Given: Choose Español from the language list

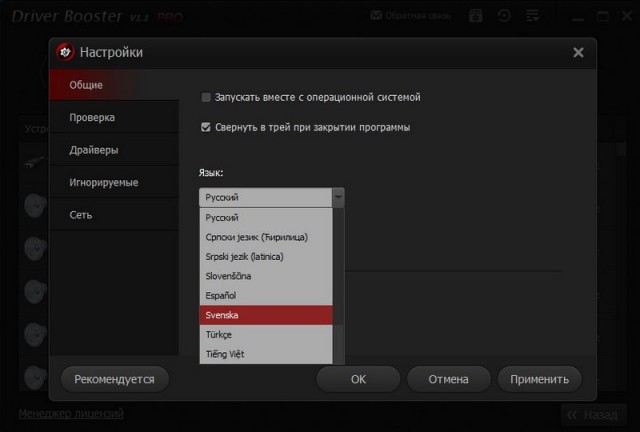Looking at the screenshot, I should click(265, 296).
